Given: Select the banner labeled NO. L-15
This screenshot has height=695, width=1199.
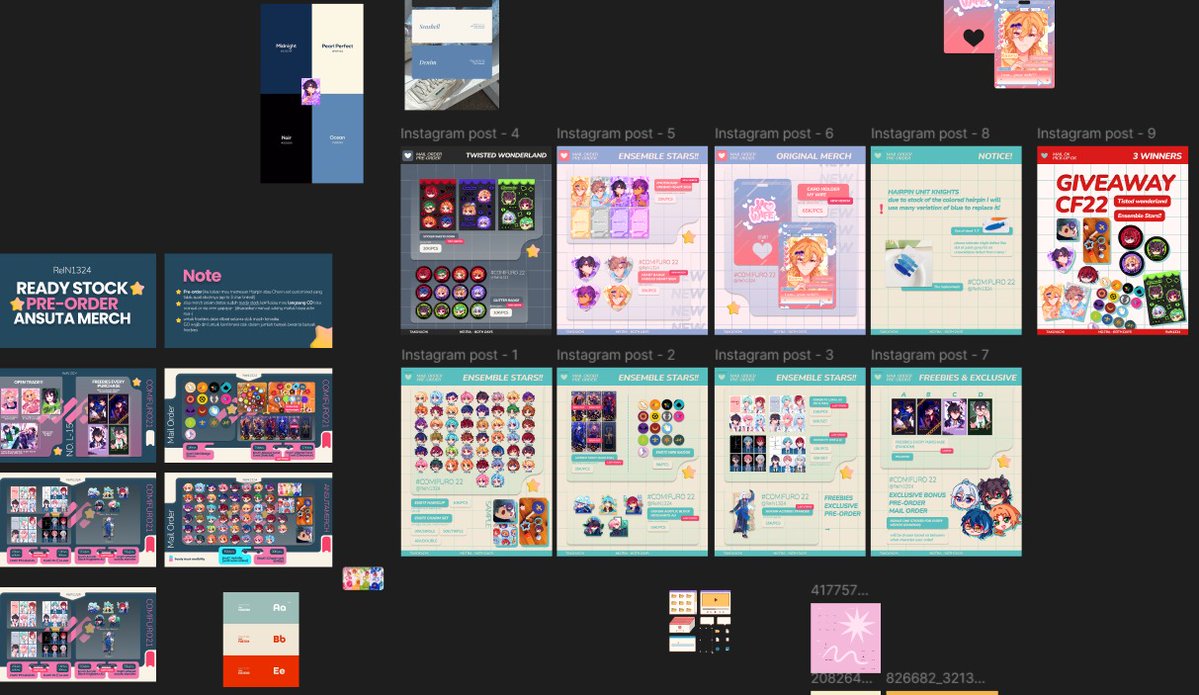Looking at the screenshot, I should point(78,416).
